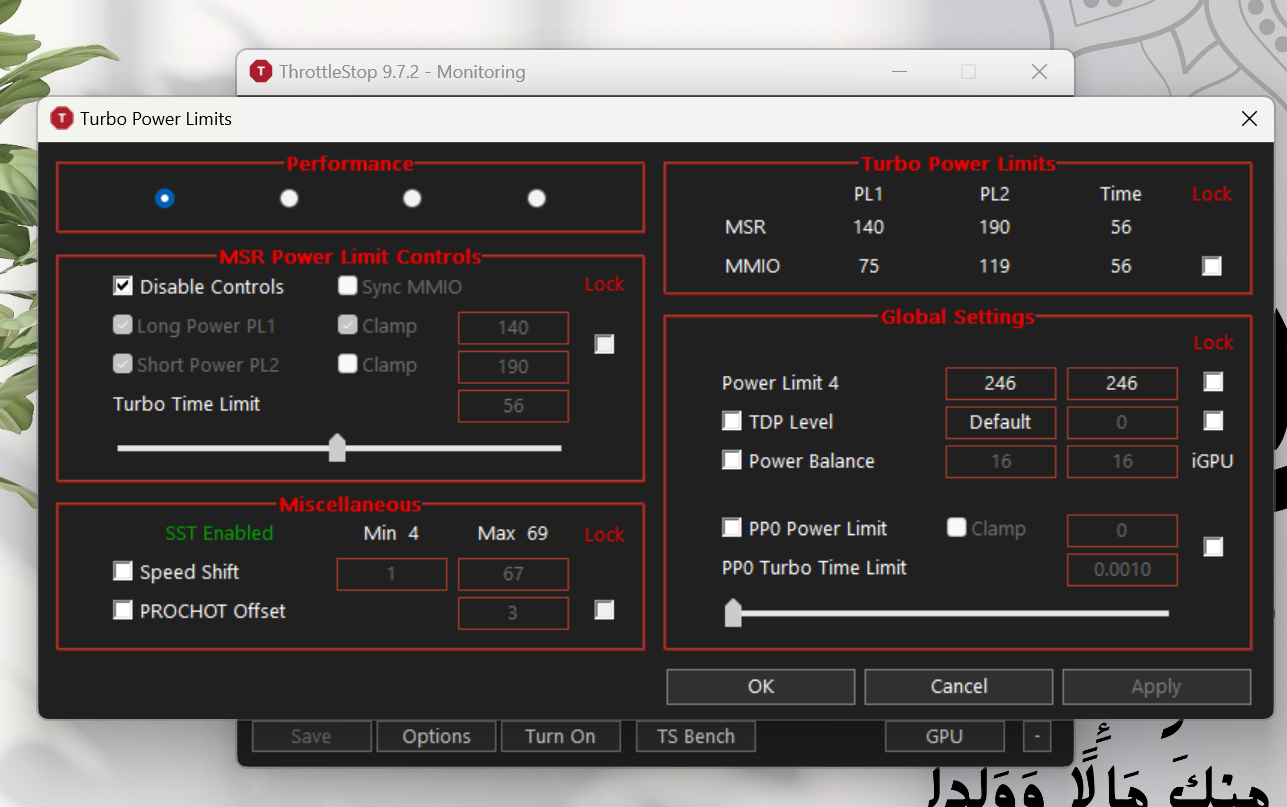Screen dimensions: 1287x807
Task: Toggle the Long Power PL1 checkbox
Action: point(123,325)
